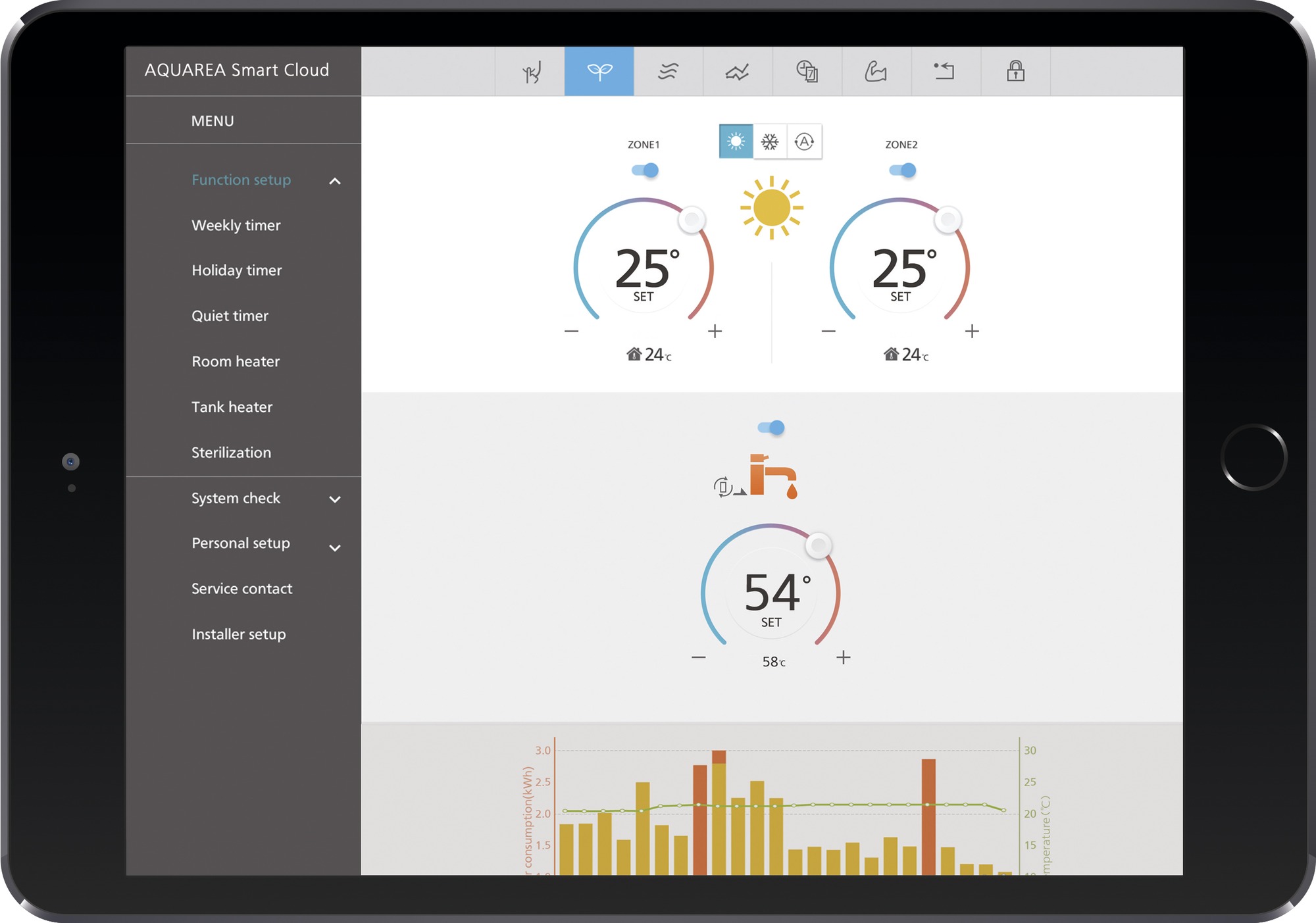Expand Personal setup chevron
1316x923 pixels.
click(x=335, y=547)
